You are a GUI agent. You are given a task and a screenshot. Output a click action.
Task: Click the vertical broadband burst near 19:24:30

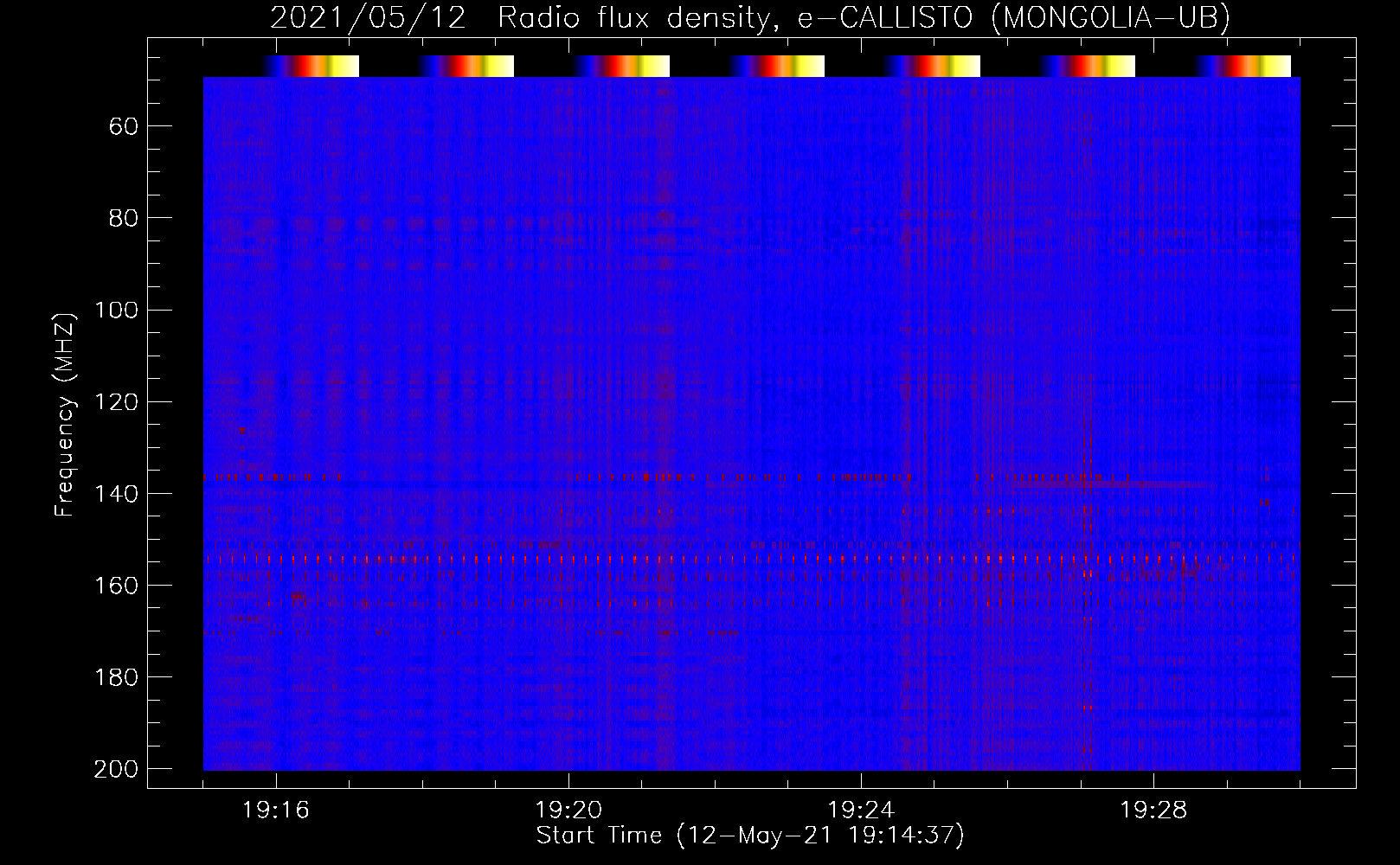click(x=906, y=424)
